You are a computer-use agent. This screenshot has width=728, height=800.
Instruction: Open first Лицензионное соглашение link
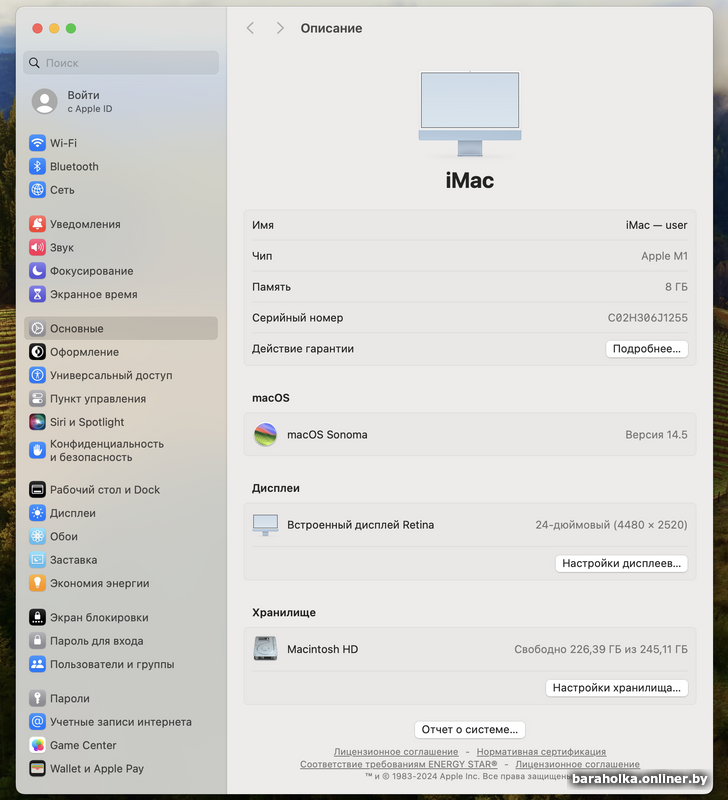(396, 752)
